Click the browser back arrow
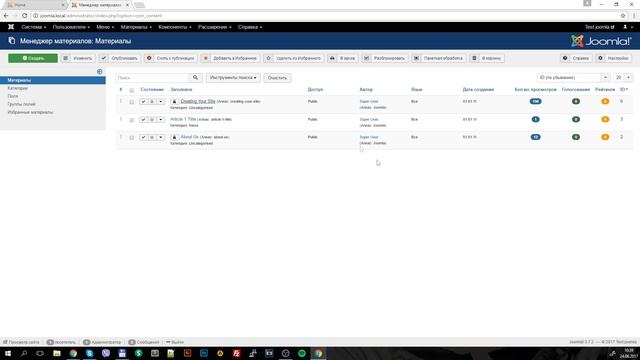This screenshot has width=640, height=360. [6, 16]
